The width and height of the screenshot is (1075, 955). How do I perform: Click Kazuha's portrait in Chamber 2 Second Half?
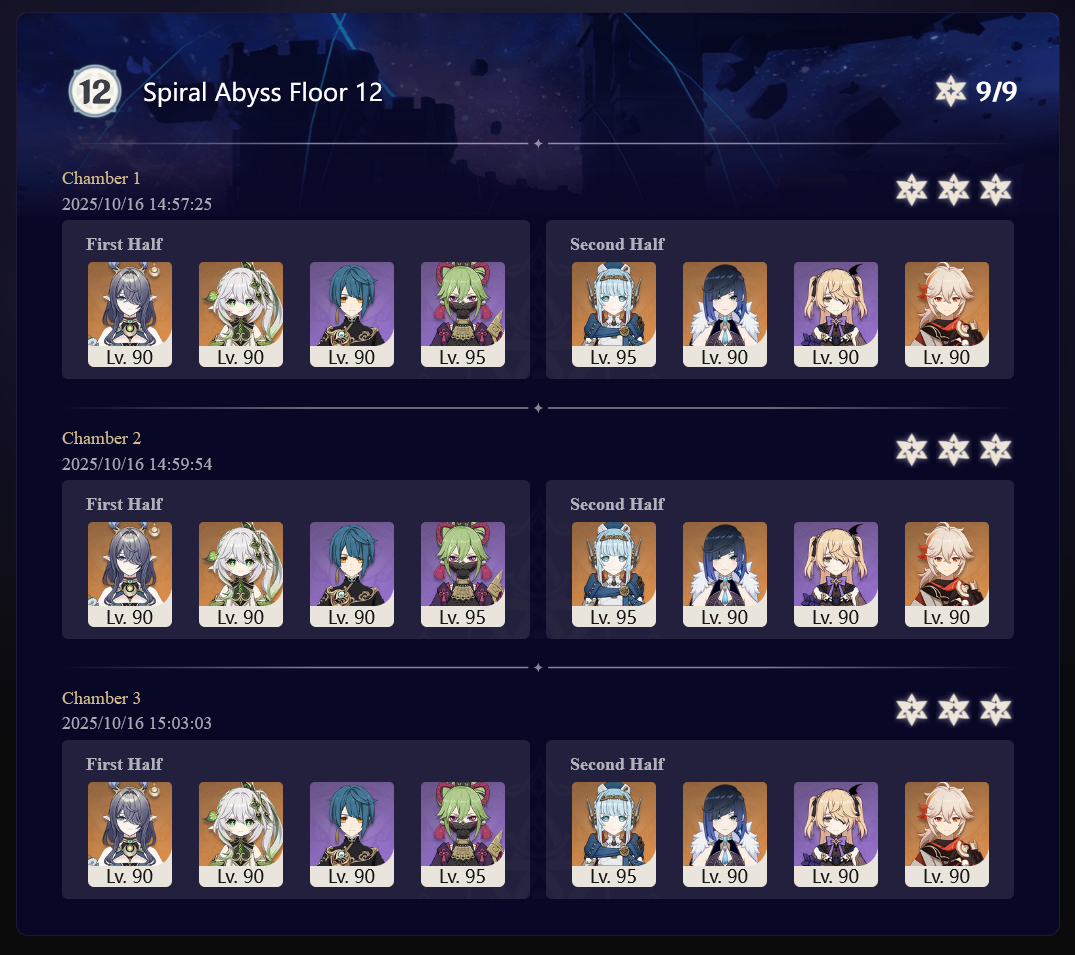pyautogui.click(x=947, y=575)
